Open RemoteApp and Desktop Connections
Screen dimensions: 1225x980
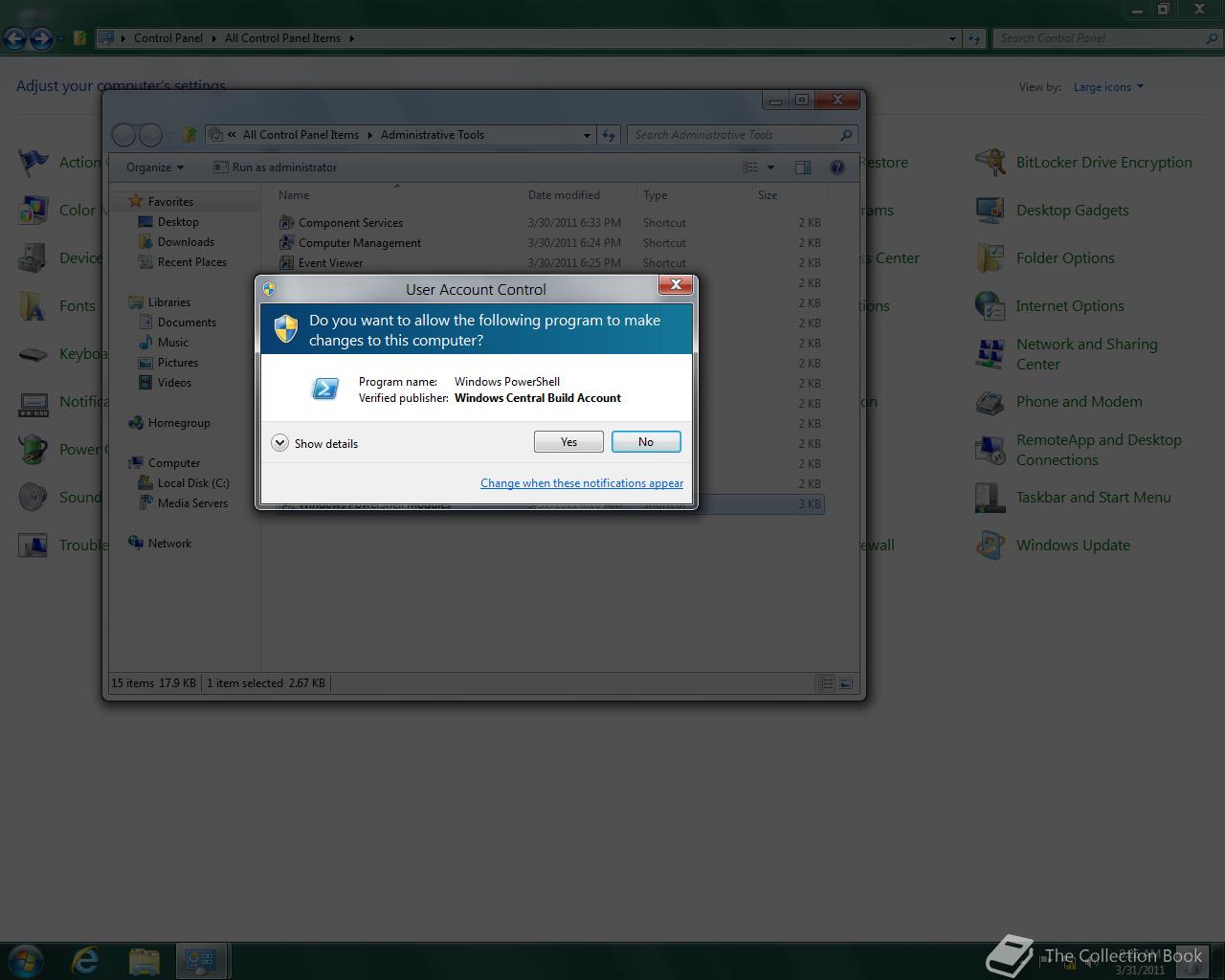click(x=1079, y=450)
